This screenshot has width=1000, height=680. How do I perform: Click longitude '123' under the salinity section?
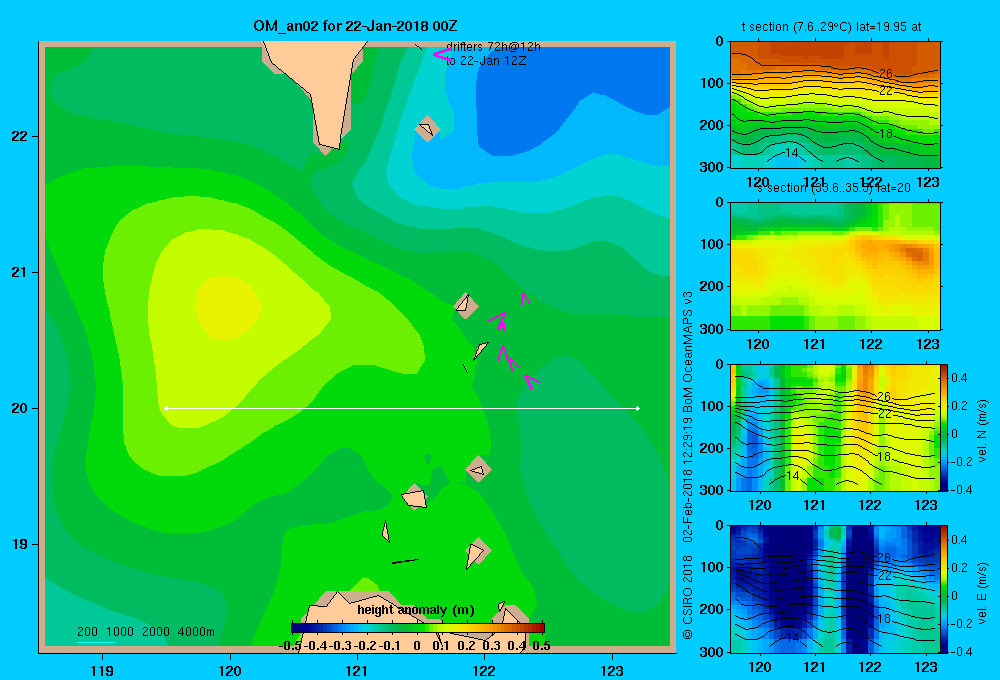coord(928,344)
